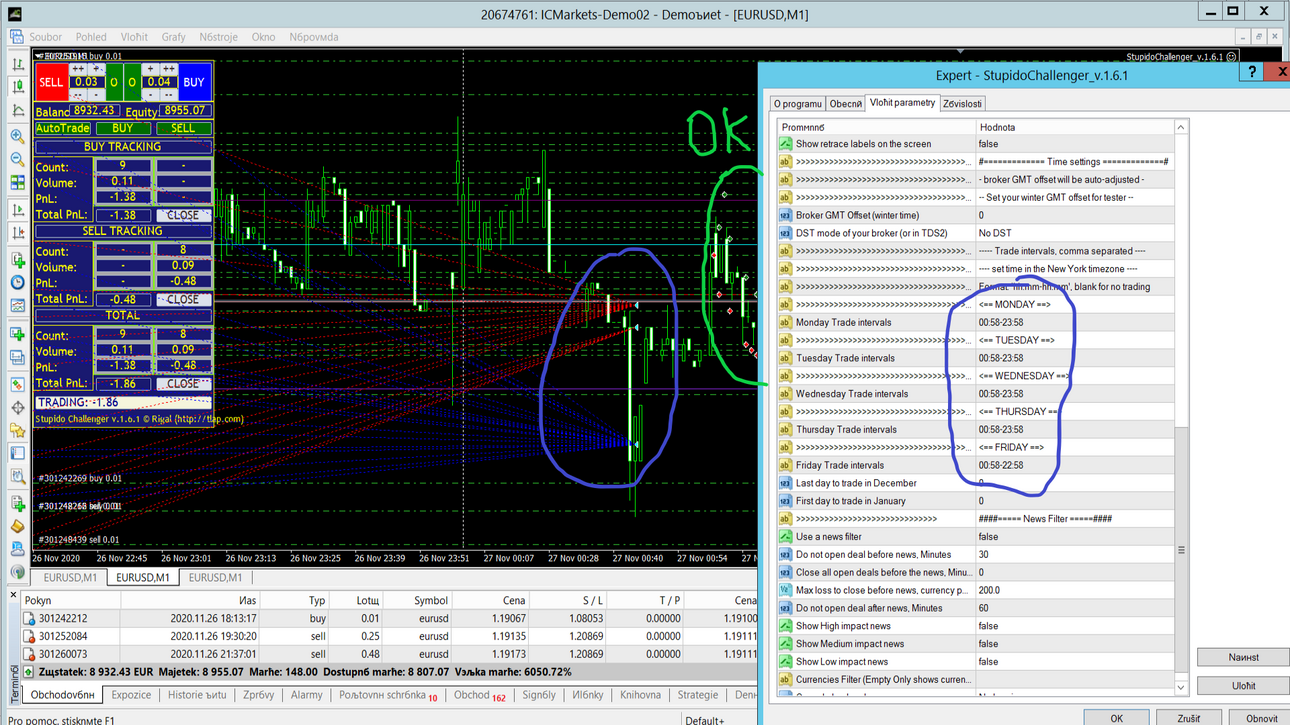
Task: Click the Friday Trade intervals value 00:58-22:58
Action: 1075,465
